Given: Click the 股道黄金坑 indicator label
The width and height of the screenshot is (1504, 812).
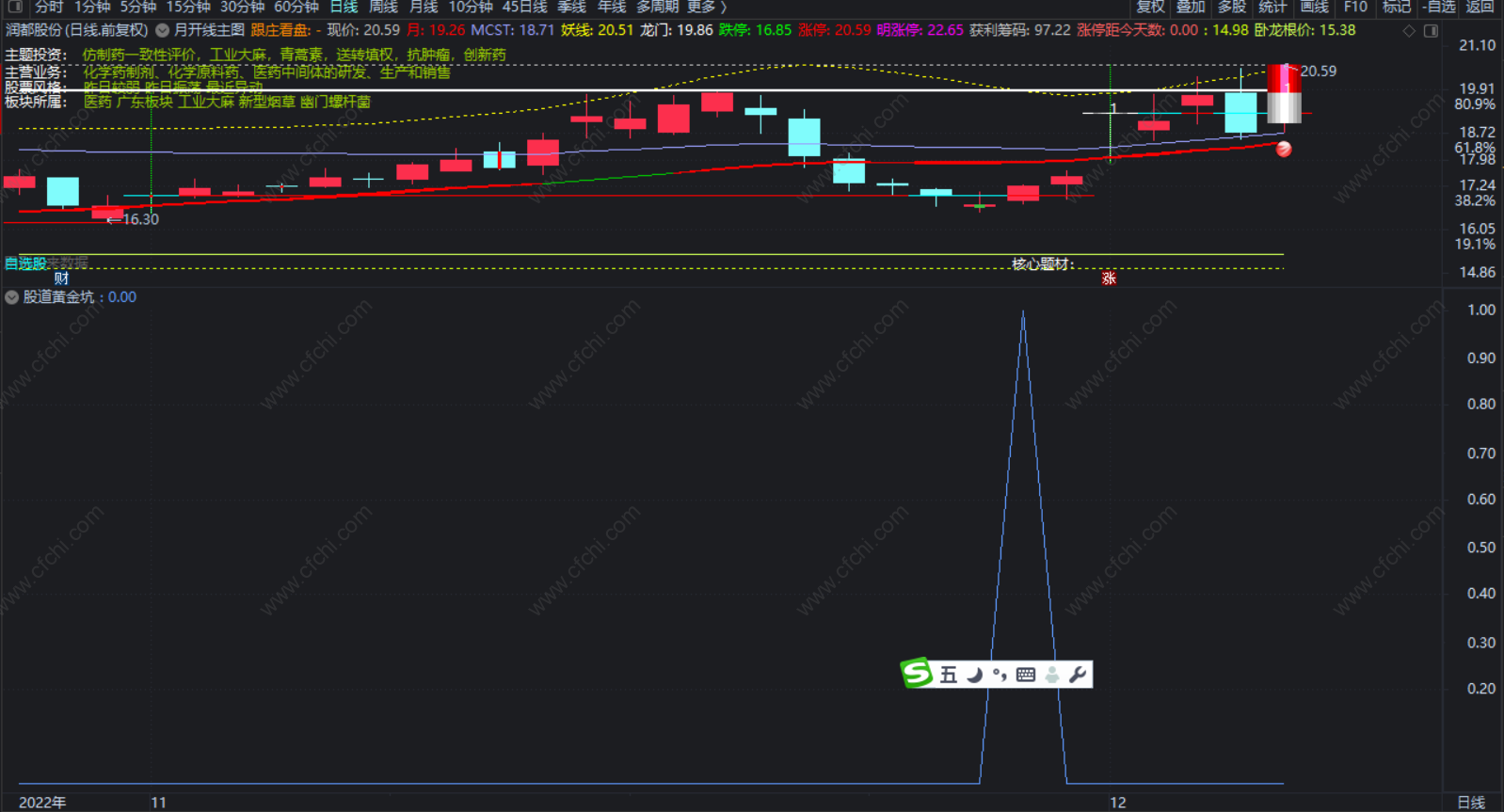Looking at the screenshot, I should click(58, 297).
